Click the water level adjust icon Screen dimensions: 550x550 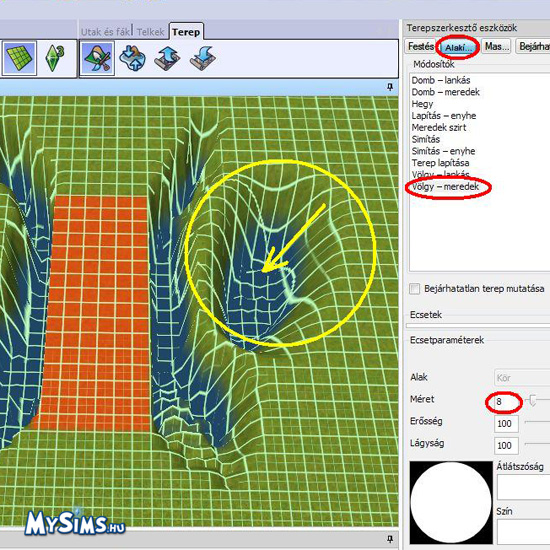pos(132,58)
